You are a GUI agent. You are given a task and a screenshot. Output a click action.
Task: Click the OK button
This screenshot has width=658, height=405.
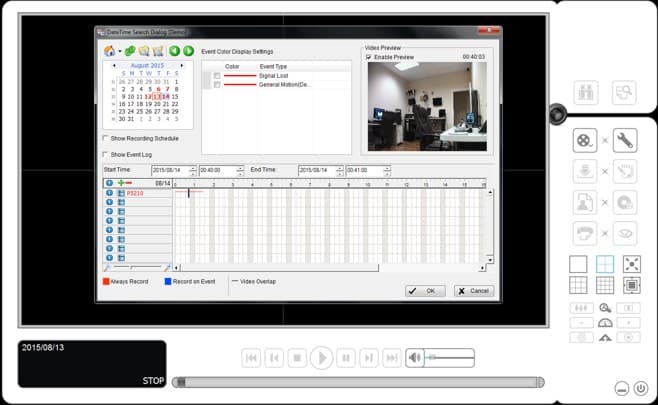425,290
